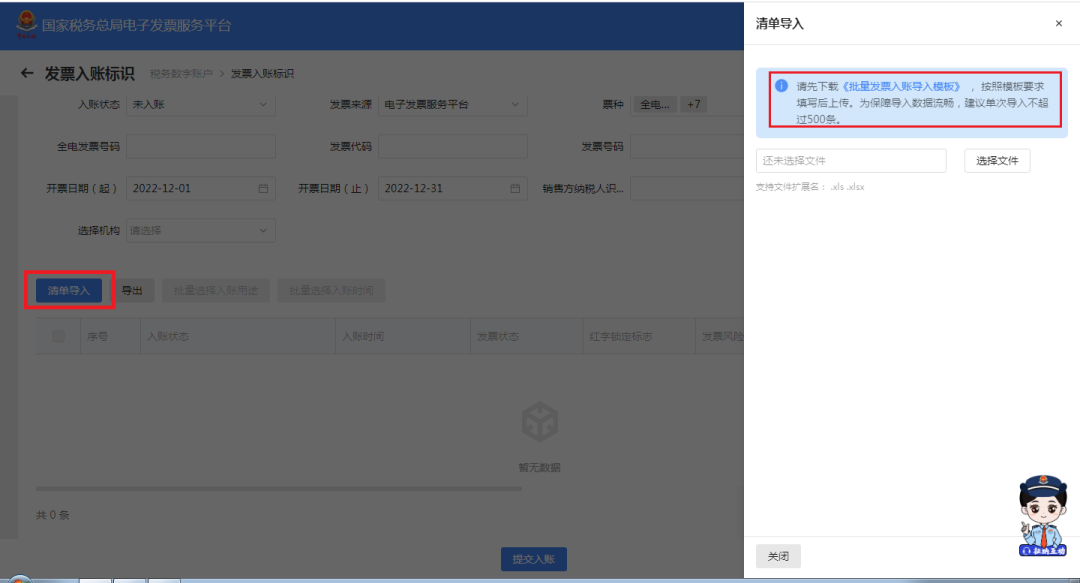Click the +7 票种 tag
The height and width of the screenshot is (583, 1080).
694,104
